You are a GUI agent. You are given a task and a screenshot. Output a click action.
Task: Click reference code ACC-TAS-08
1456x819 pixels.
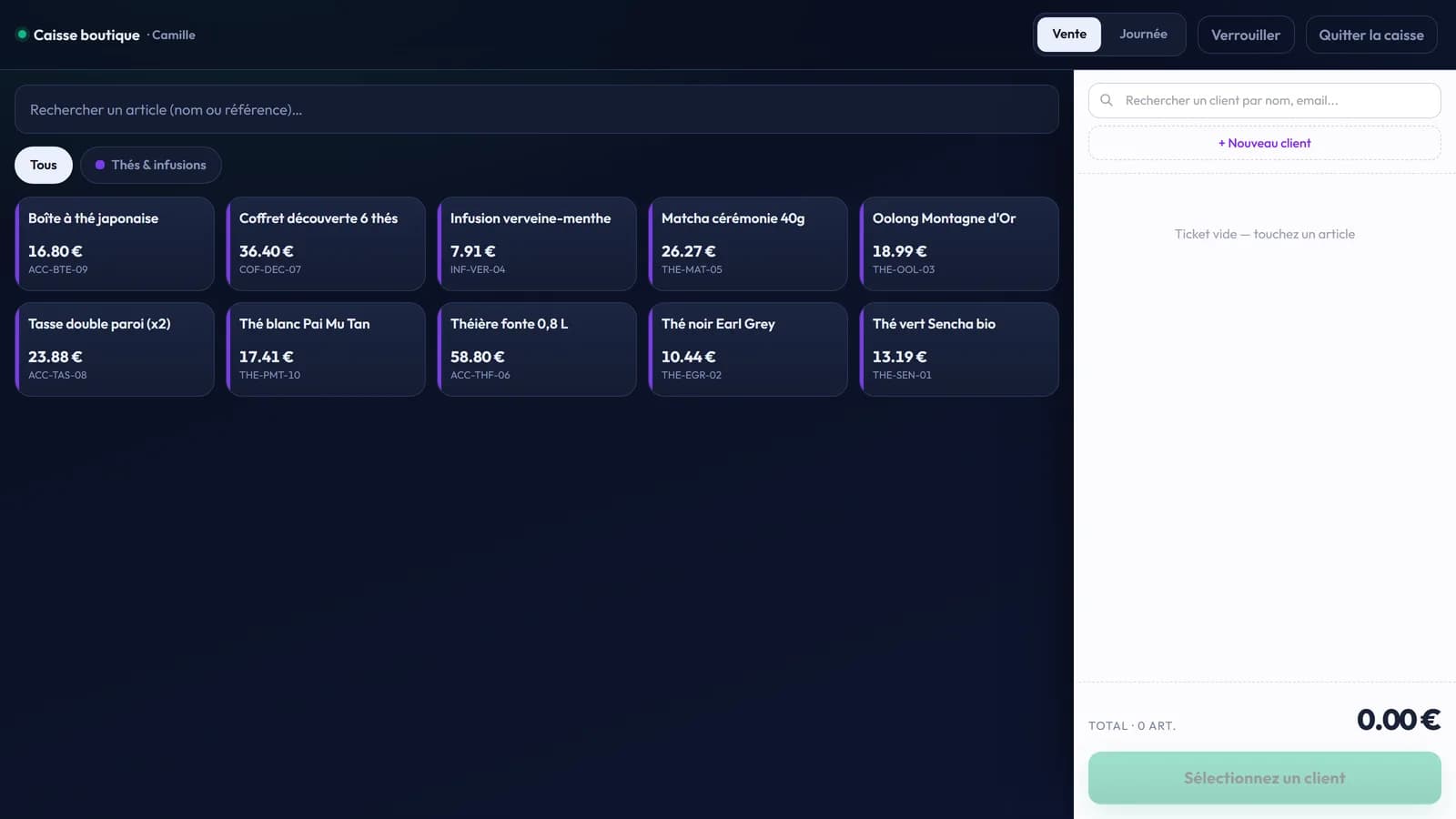click(x=57, y=375)
